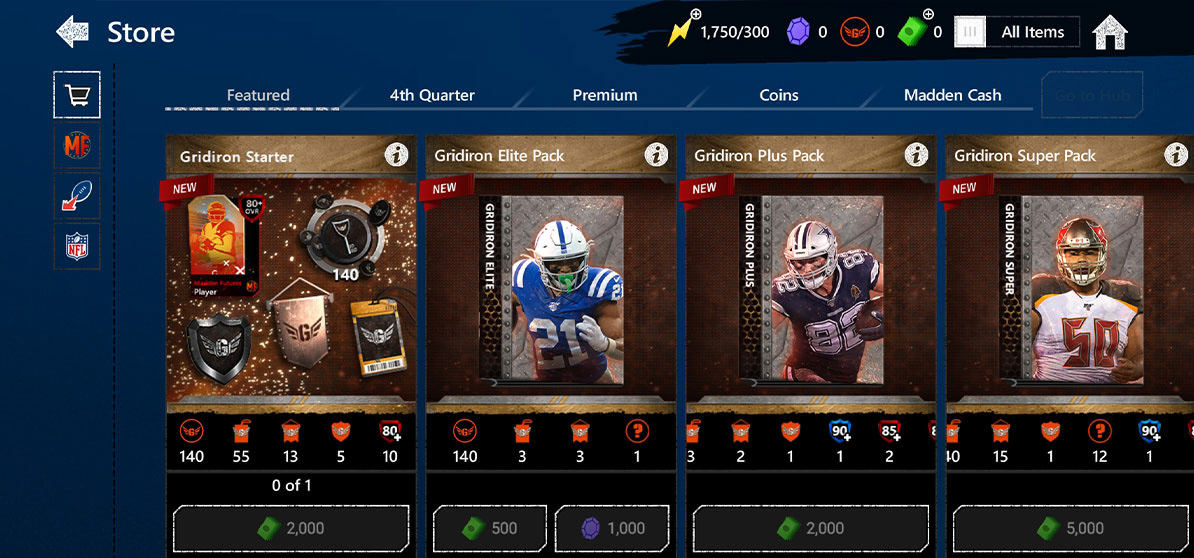
Task: Buy Gridiron Super Pack for 5,000 cash
Action: (x=1070, y=528)
